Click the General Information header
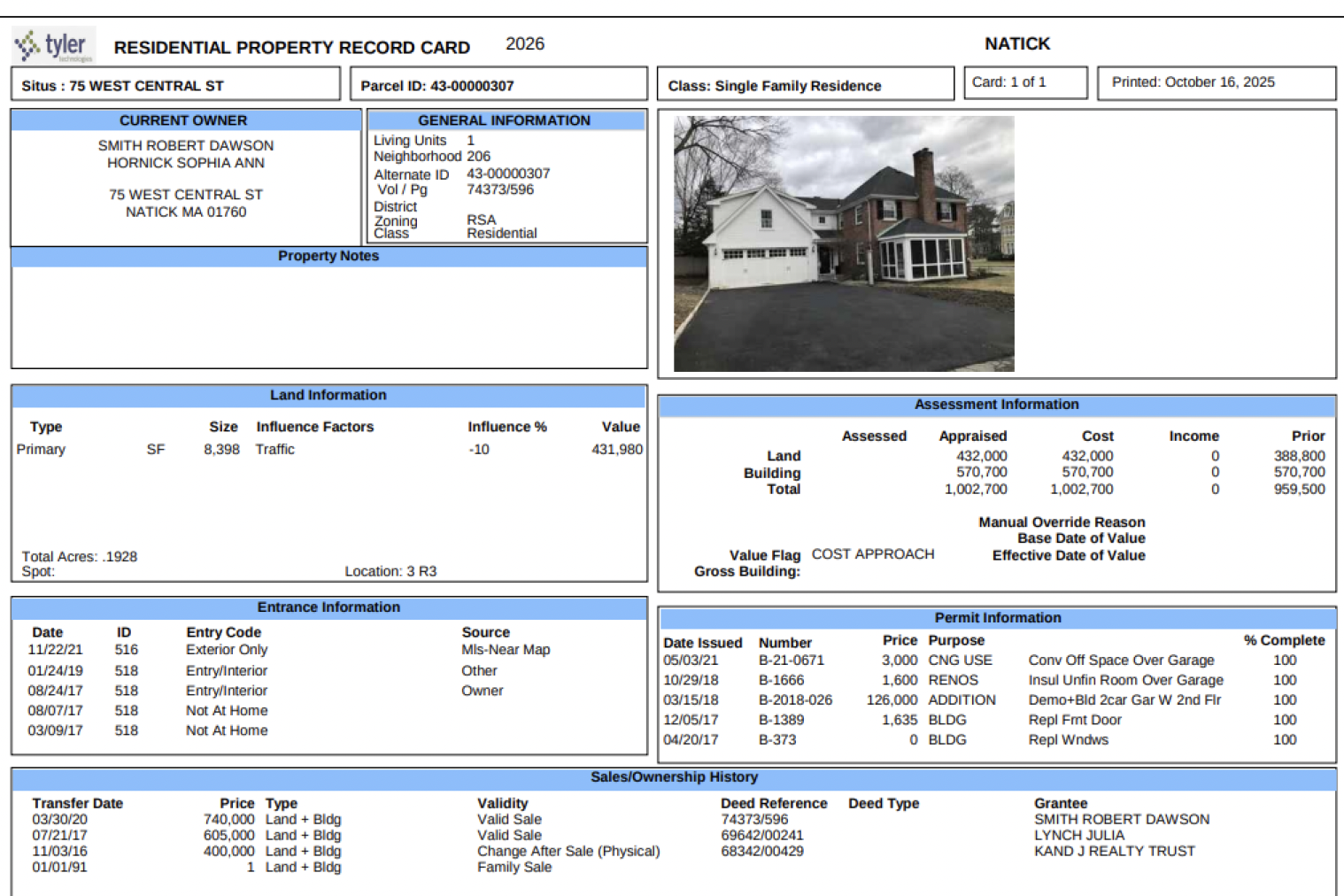This screenshot has height=896, width=1344. 505,120
